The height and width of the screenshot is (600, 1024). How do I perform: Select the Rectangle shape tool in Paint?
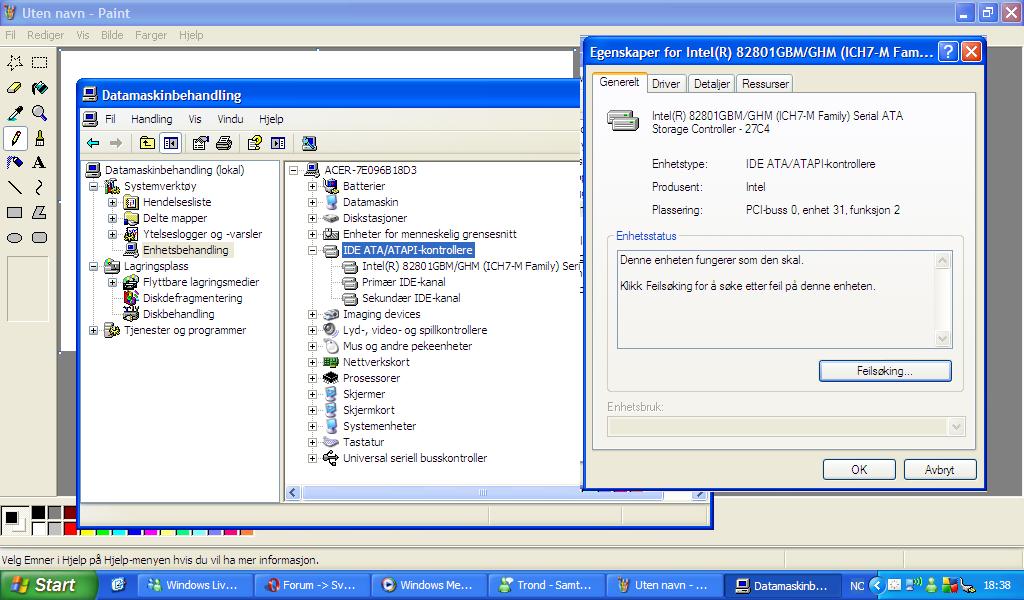(15, 212)
